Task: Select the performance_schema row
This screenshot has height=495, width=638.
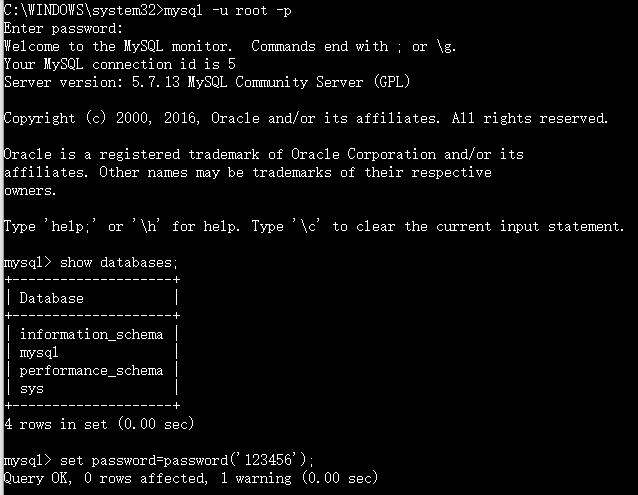Action: (x=91, y=371)
